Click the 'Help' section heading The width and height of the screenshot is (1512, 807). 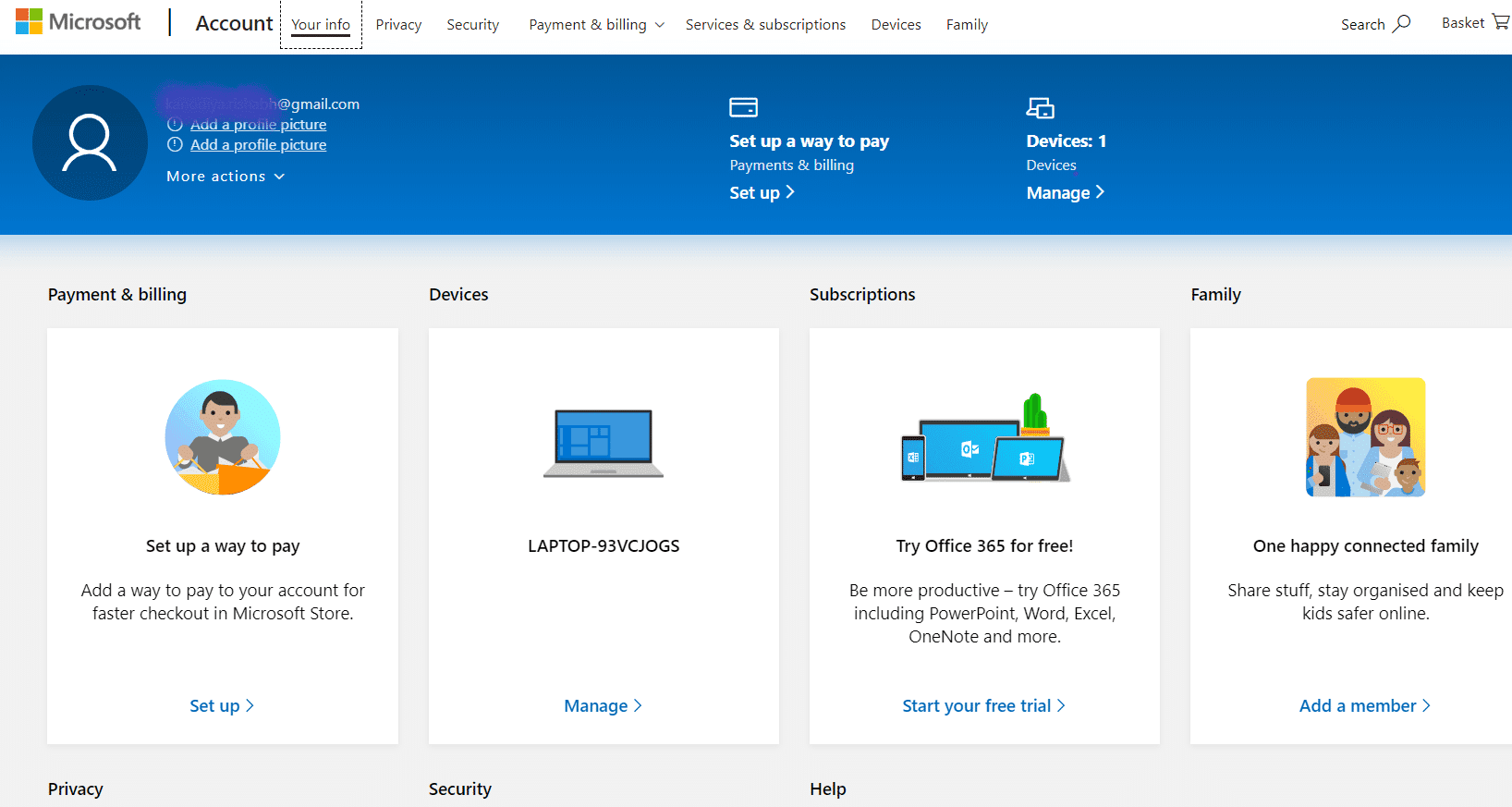[x=828, y=789]
